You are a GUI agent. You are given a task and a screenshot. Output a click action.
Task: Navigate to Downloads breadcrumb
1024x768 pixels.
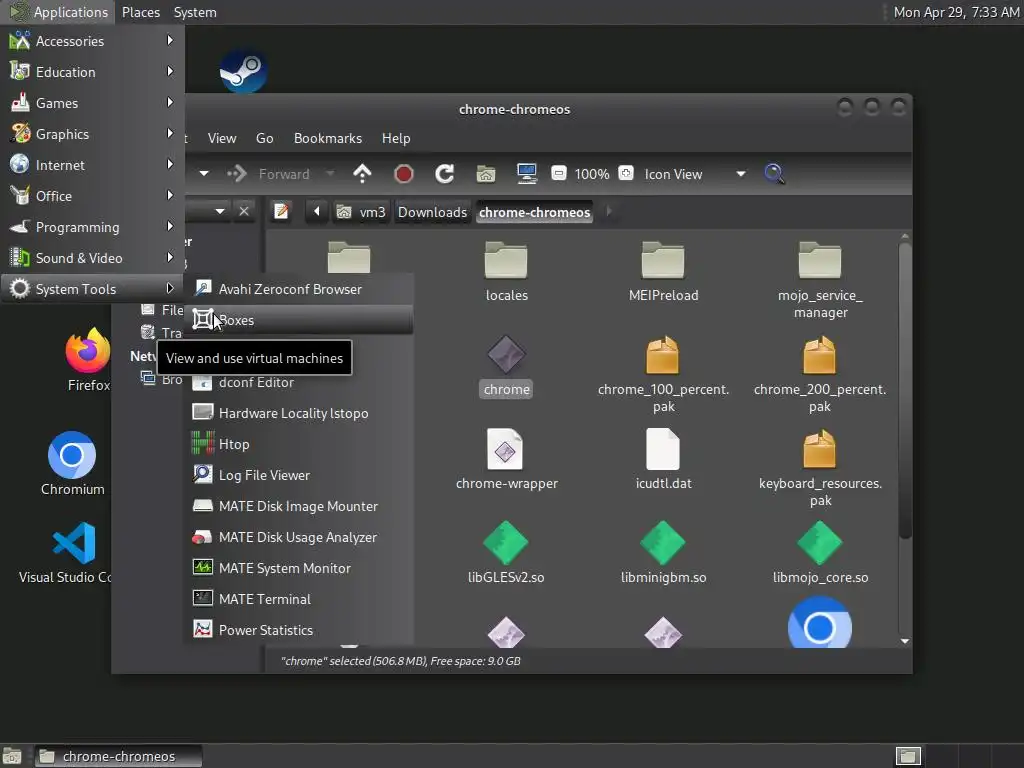(432, 212)
